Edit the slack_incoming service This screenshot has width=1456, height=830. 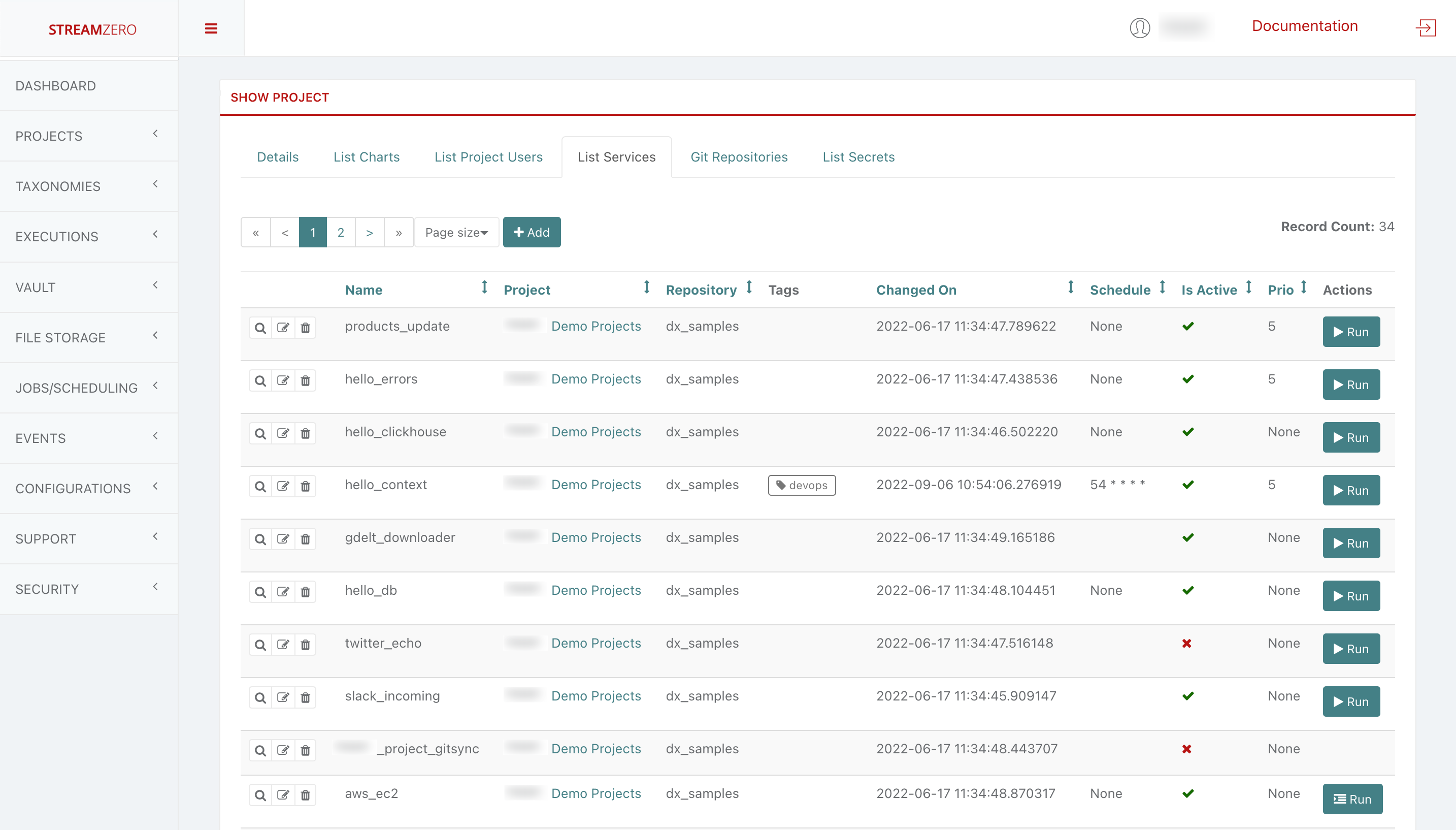click(x=283, y=698)
